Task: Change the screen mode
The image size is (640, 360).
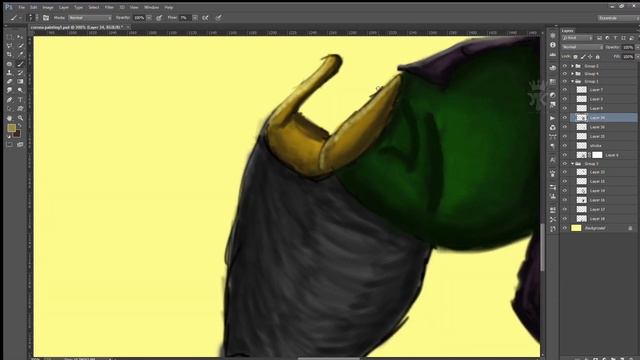Action: (20, 144)
